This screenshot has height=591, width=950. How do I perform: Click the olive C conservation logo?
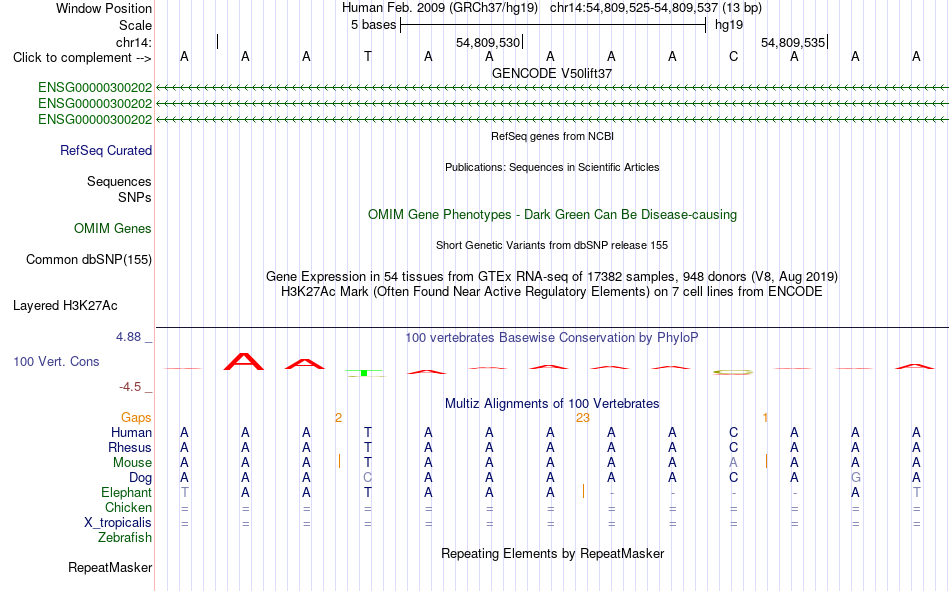click(x=732, y=372)
